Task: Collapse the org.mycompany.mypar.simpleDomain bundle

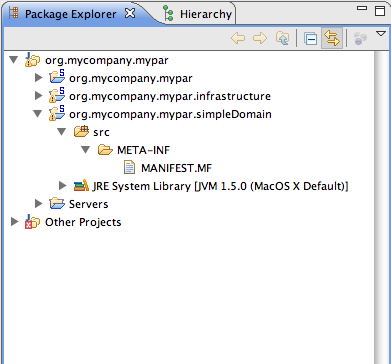Action: coord(37,114)
